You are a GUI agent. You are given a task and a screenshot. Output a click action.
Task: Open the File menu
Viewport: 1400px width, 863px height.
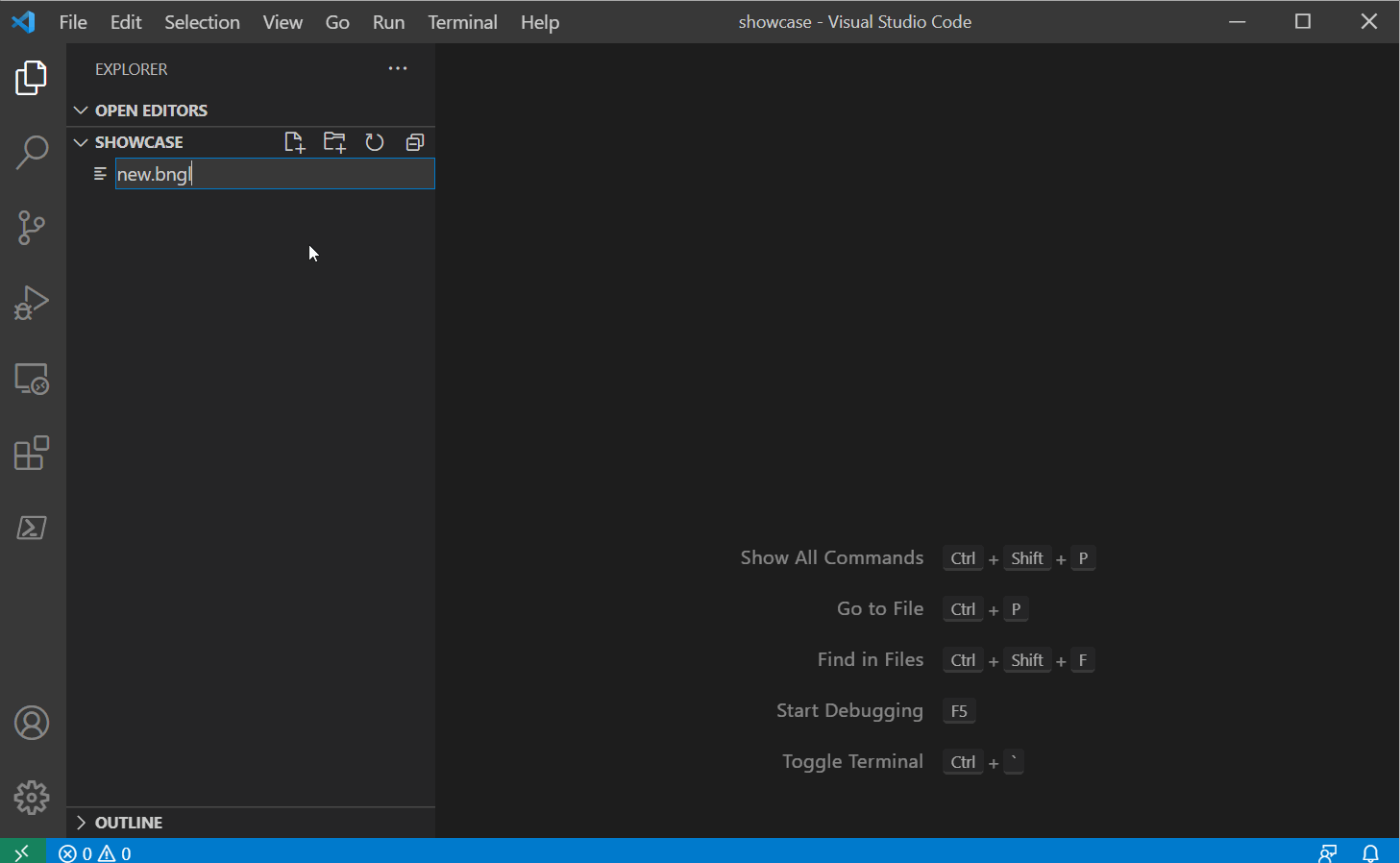click(x=73, y=22)
